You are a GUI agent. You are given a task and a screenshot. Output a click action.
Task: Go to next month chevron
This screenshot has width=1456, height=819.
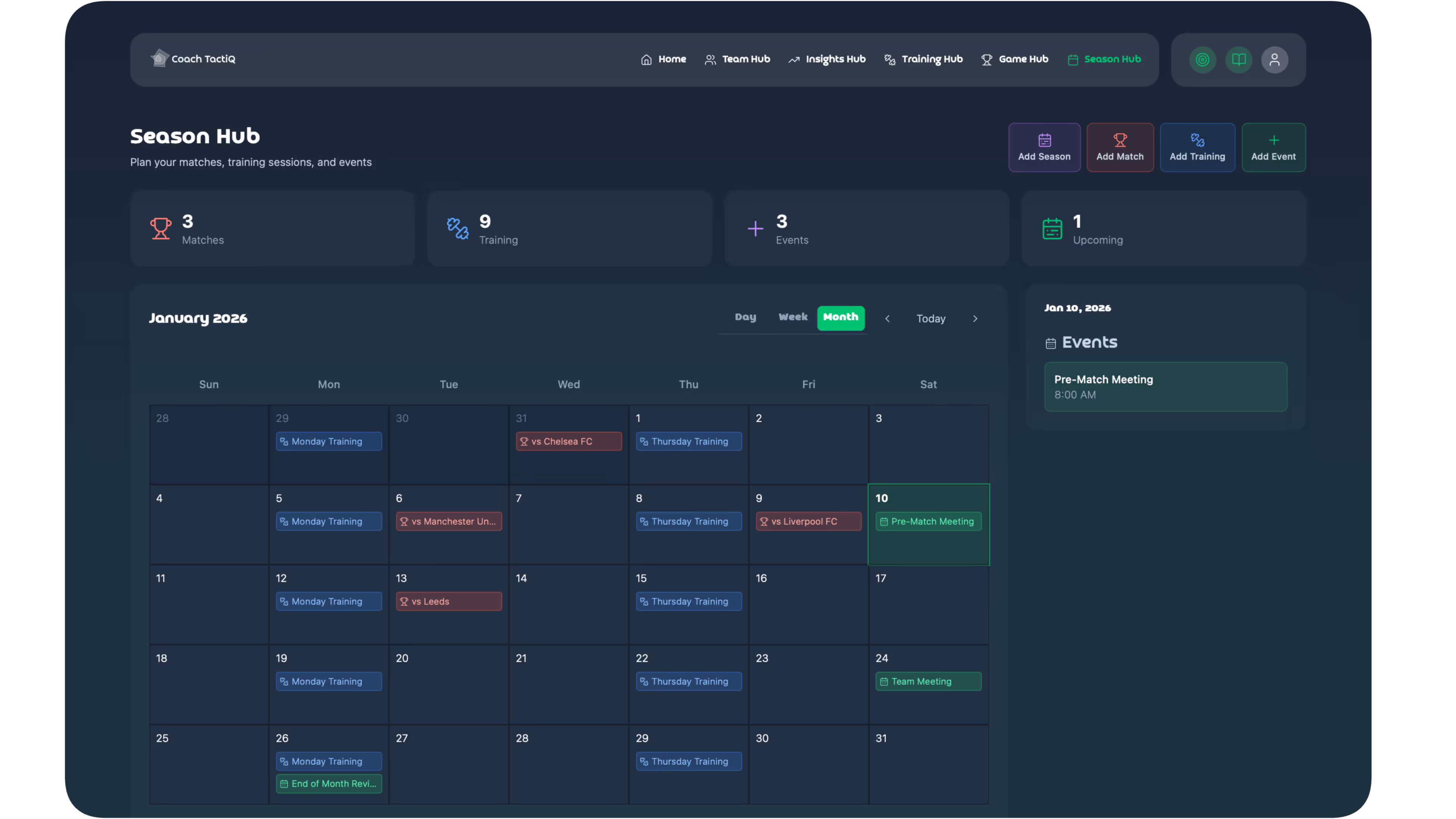pos(974,319)
